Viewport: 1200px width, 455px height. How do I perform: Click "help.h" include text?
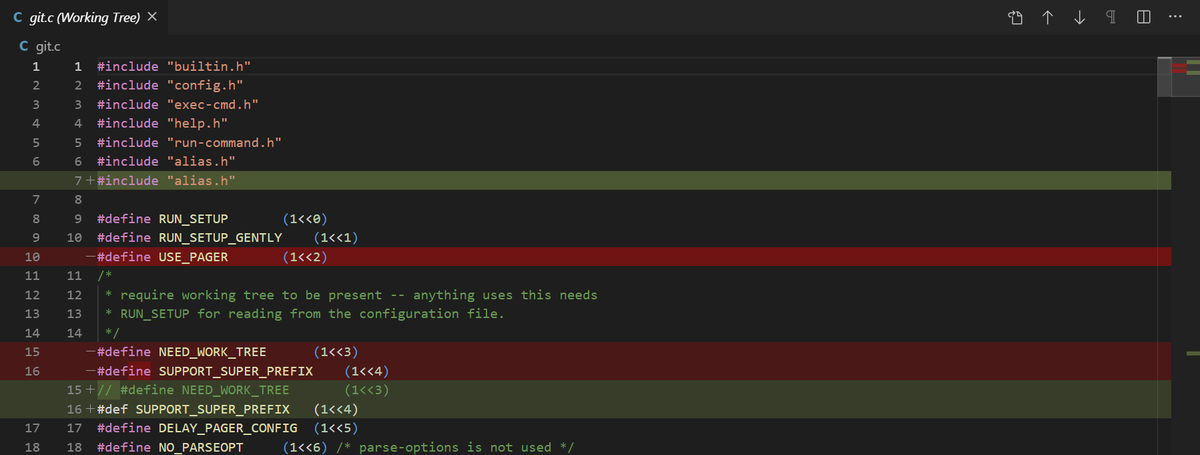point(198,123)
